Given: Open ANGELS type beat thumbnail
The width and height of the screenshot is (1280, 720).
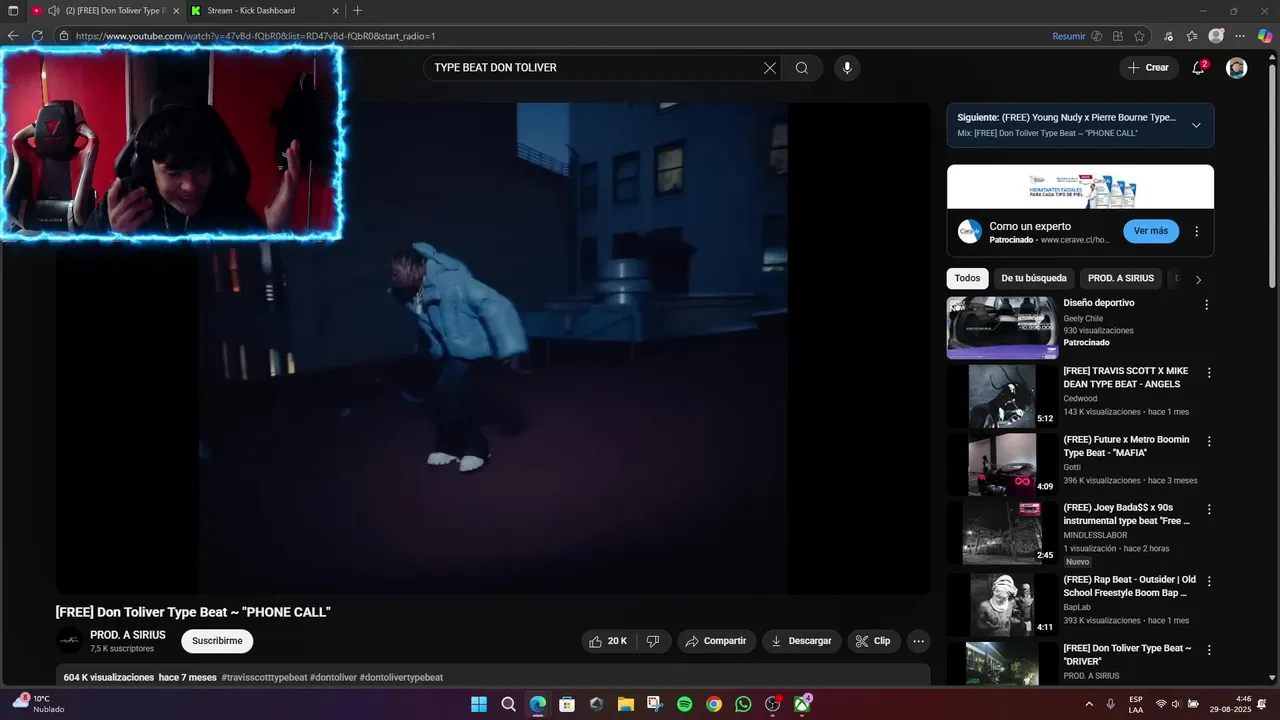Looking at the screenshot, I should click(x=1002, y=396).
